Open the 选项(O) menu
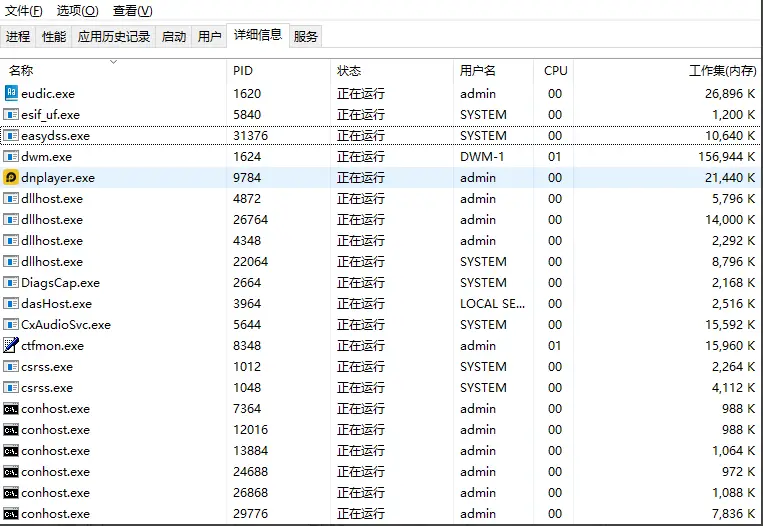The height and width of the screenshot is (526, 763). pyautogui.click(x=77, y=11)
